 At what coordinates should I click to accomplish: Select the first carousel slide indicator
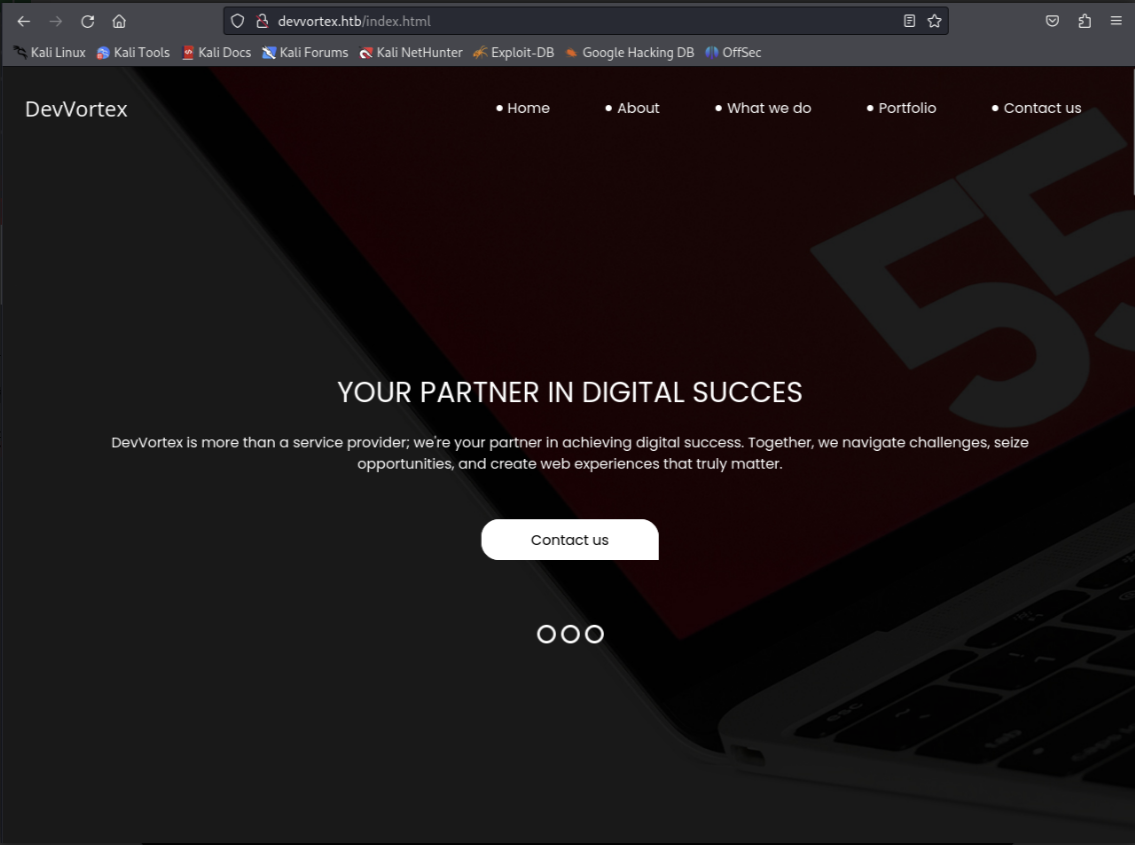pos(547,634)
